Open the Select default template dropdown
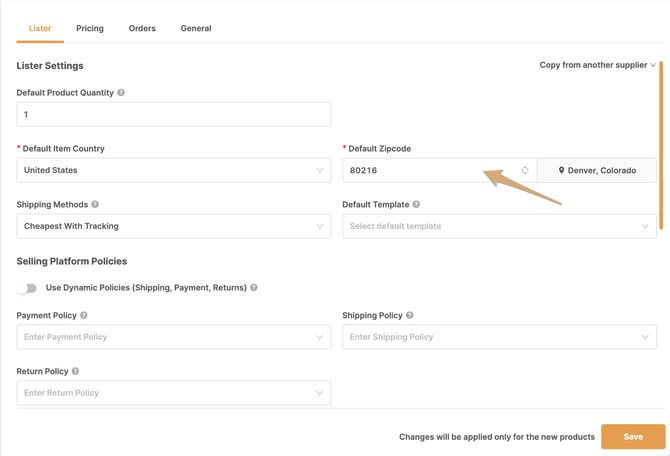Viewport: 670px width, 456px height. click(499, 226)
